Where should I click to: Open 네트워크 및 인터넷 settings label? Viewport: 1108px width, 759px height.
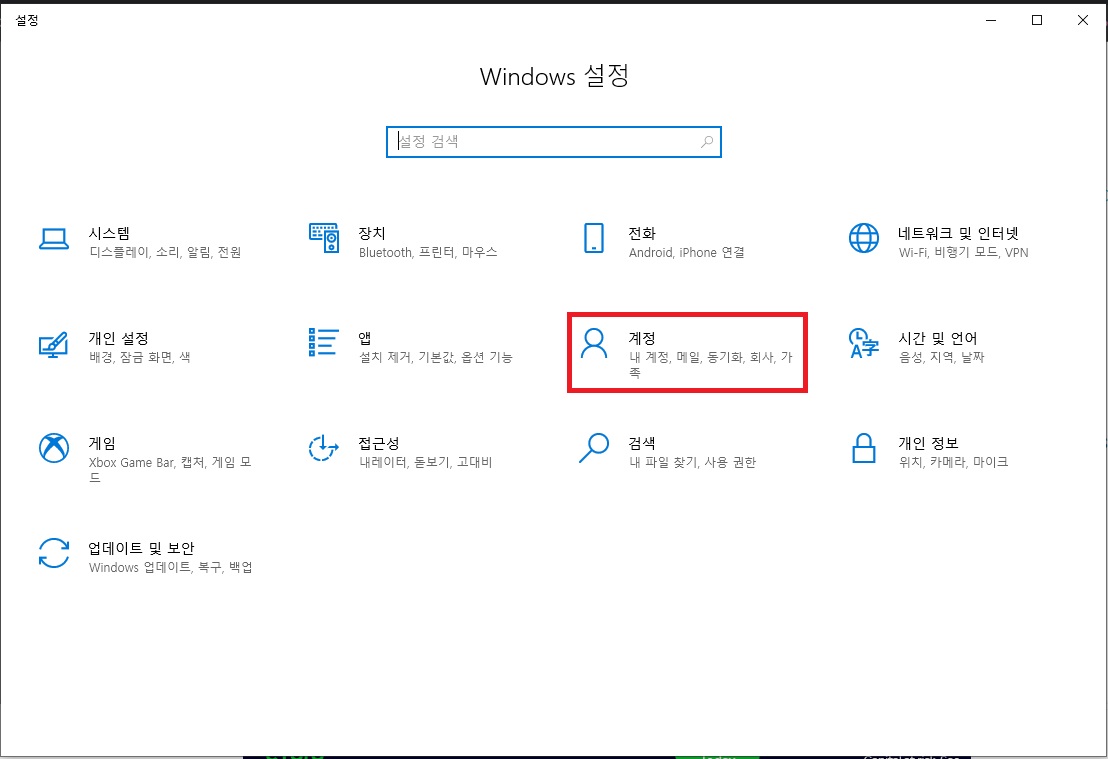coord(958,233)
